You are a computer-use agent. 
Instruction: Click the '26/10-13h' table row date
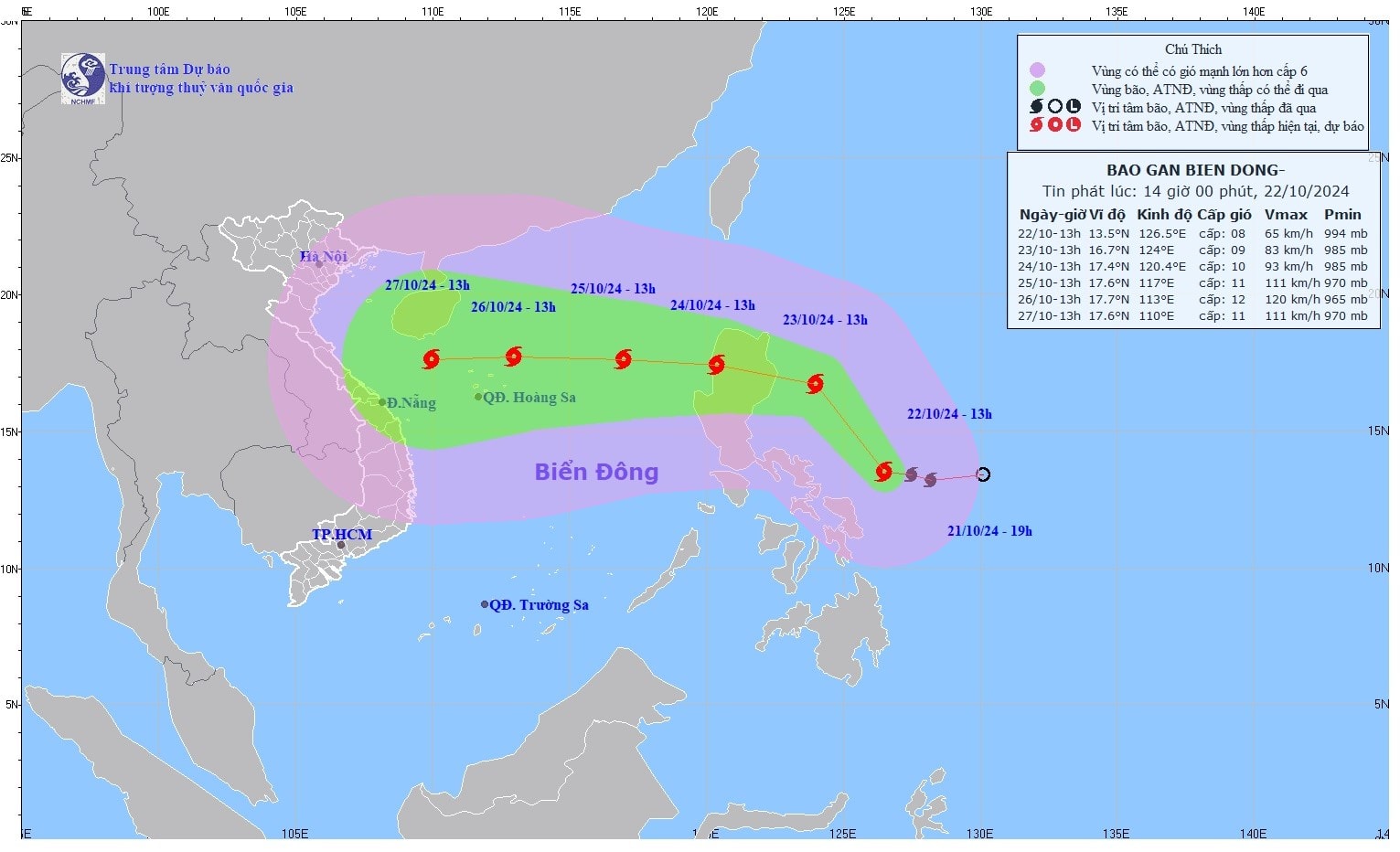coord(1050,300)
